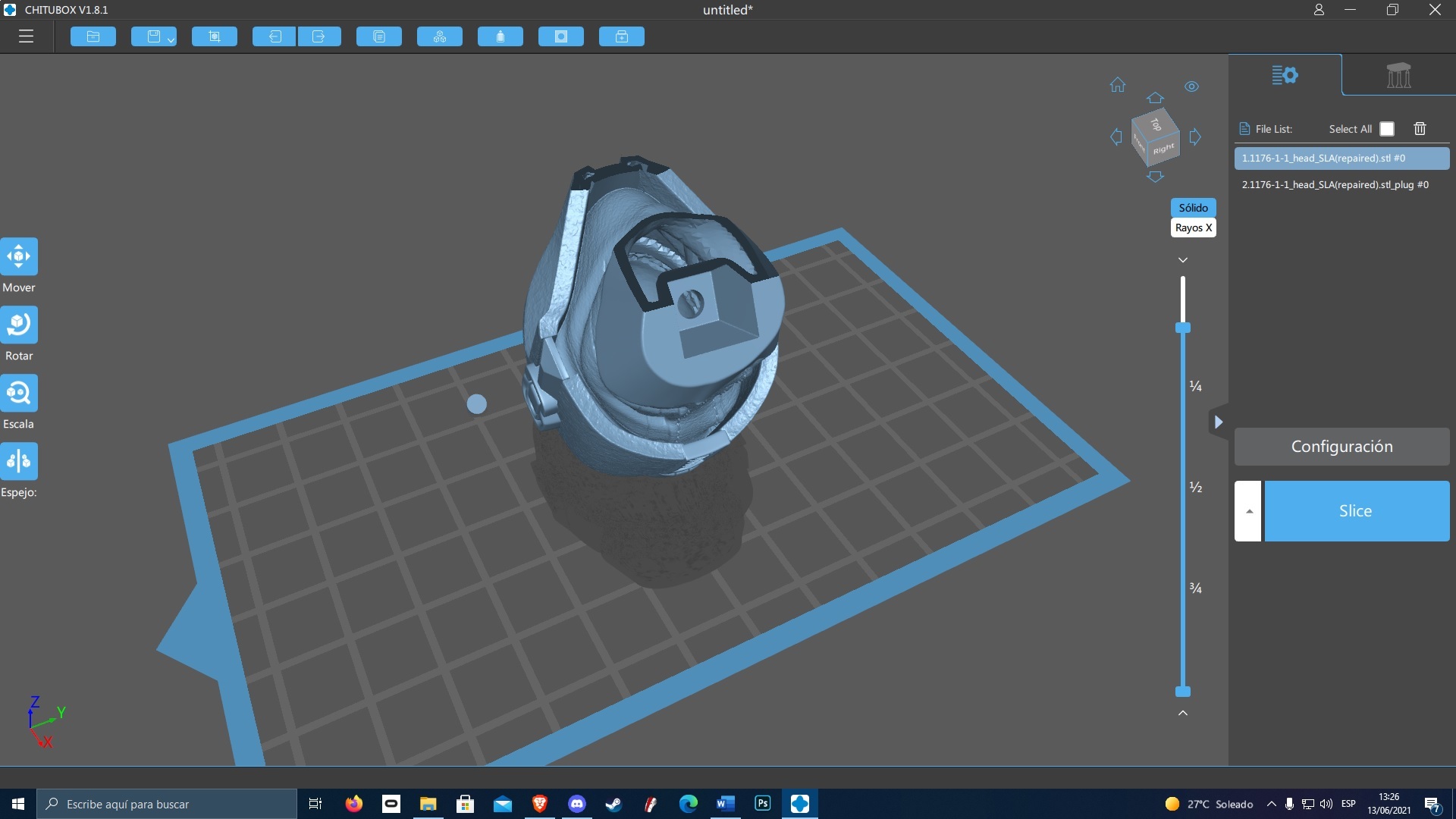Click the upper layer slider handle
Image resolution: width=1456 pixels, height=819 pixels.
pos(1183,328)
